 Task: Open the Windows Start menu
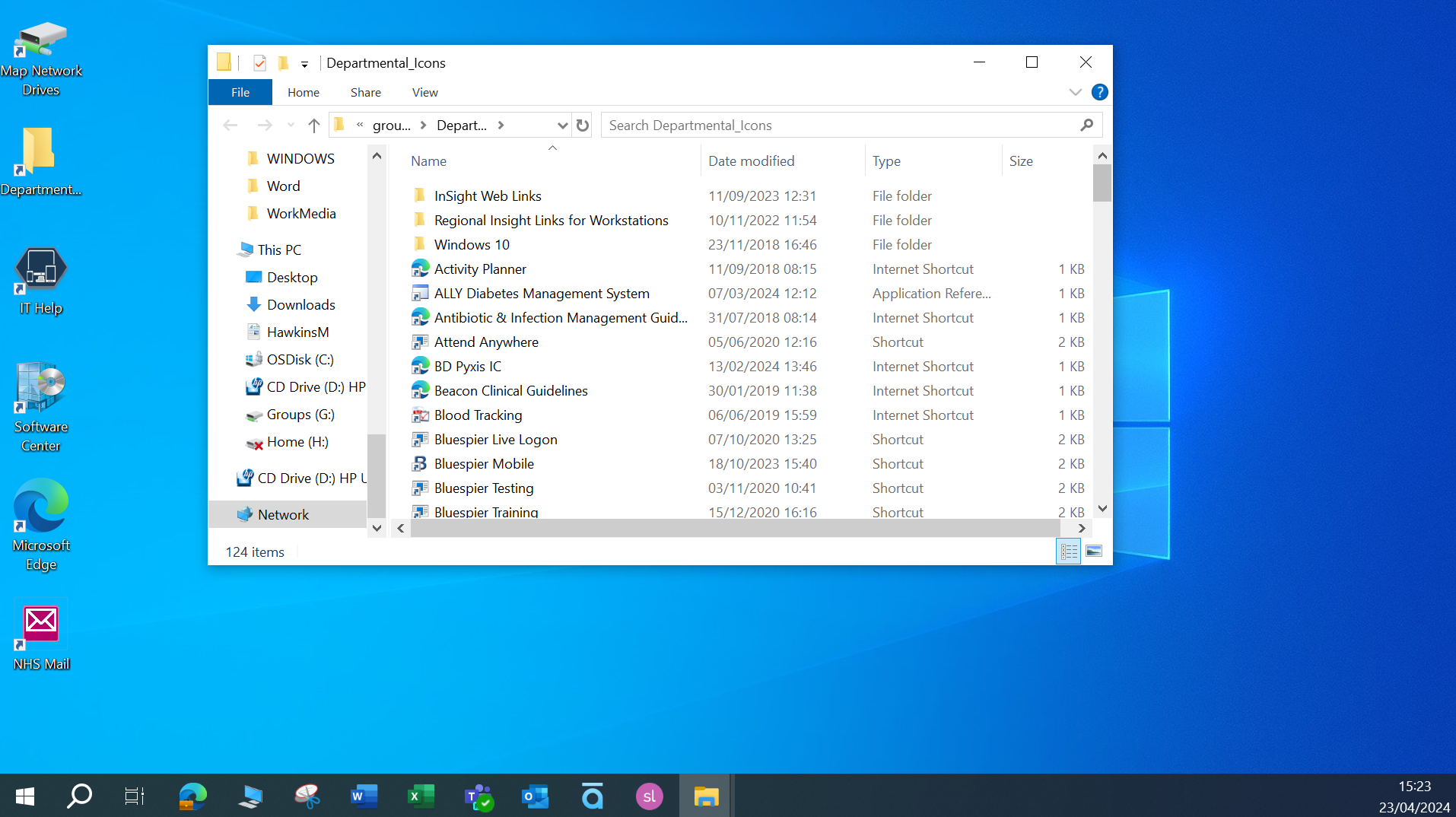[x=25, y=796]
